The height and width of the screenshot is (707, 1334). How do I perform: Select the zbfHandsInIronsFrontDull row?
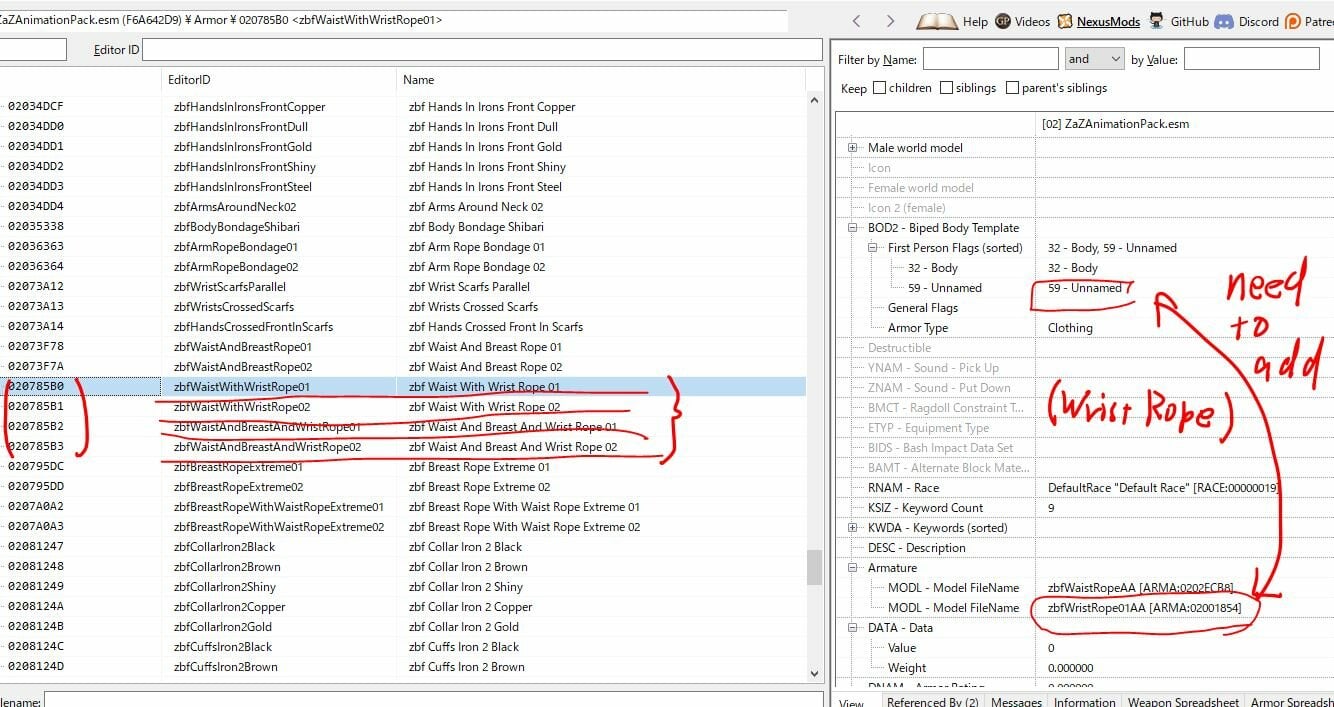pyautogui.click(x=403, y=127)
